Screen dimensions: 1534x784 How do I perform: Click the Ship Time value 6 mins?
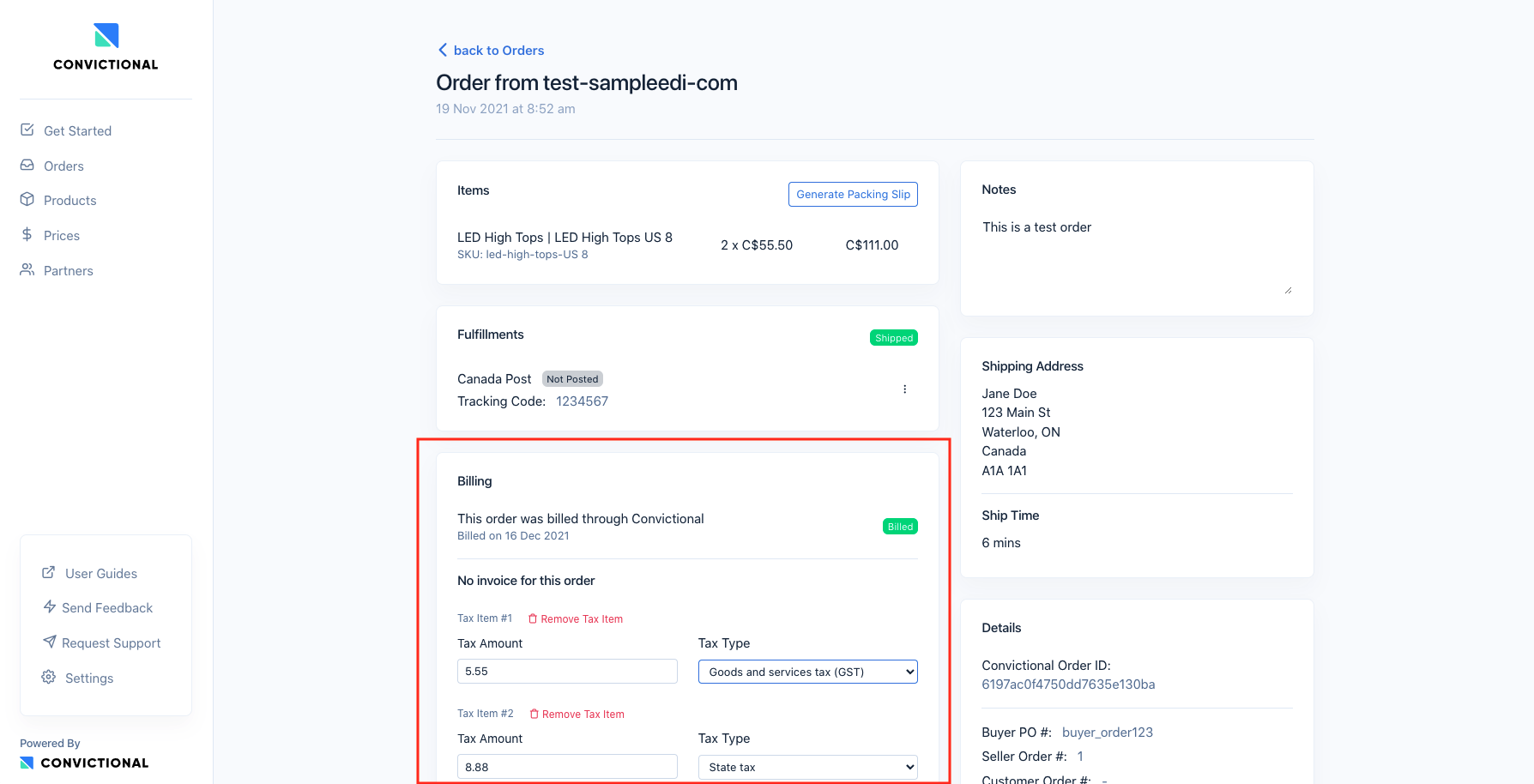(x=1001, y=542)
